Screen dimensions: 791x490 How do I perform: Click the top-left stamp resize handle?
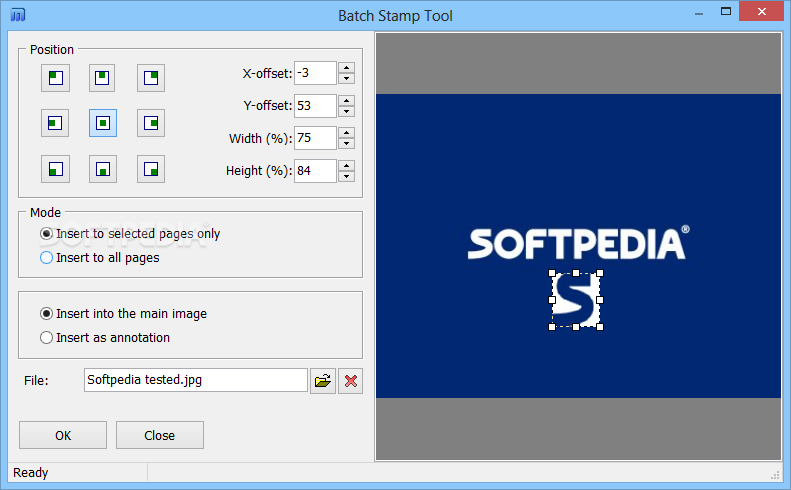pyautogui.click(x=552, y=273)
